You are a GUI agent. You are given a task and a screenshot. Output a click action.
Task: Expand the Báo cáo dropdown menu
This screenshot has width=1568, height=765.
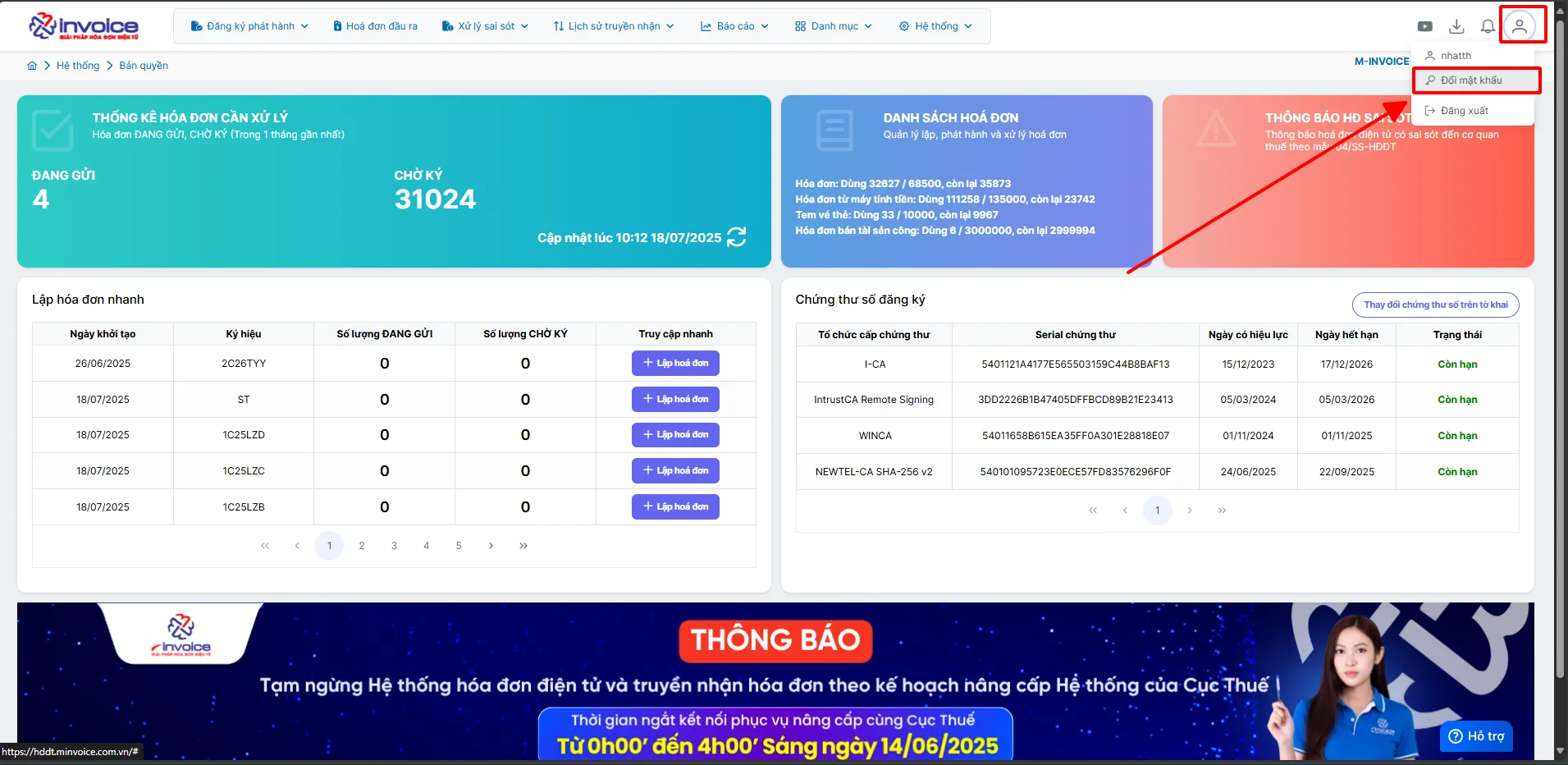734,26
